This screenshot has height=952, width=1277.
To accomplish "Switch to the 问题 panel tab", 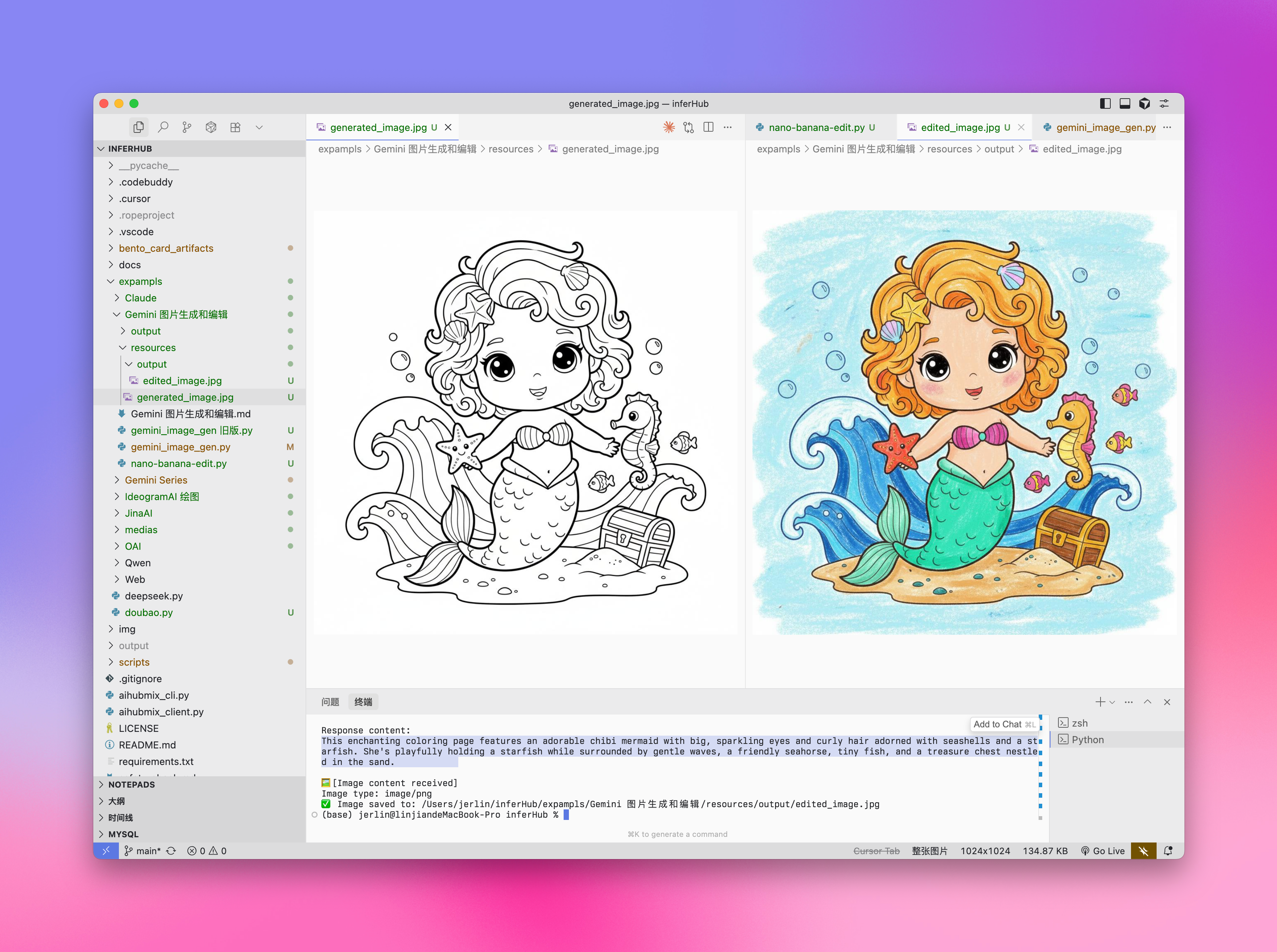I will coord(330,702).
